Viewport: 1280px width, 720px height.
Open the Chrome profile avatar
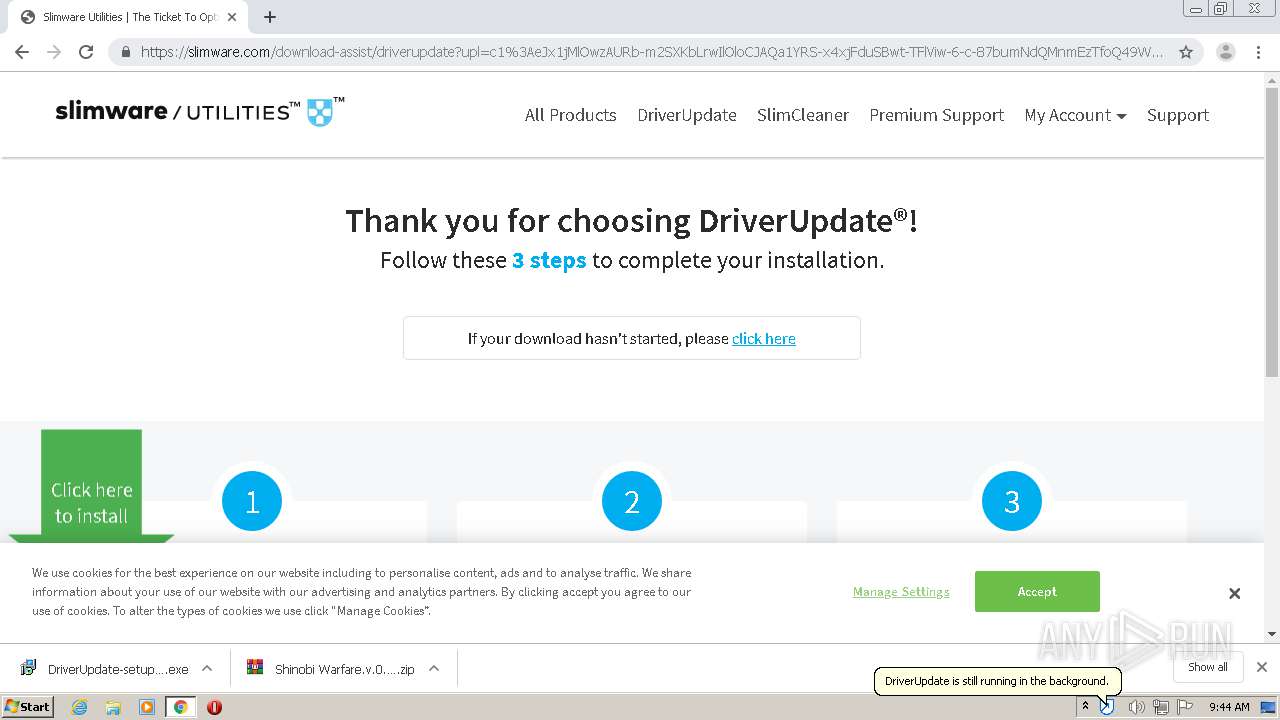click(x=1225, y=52)
